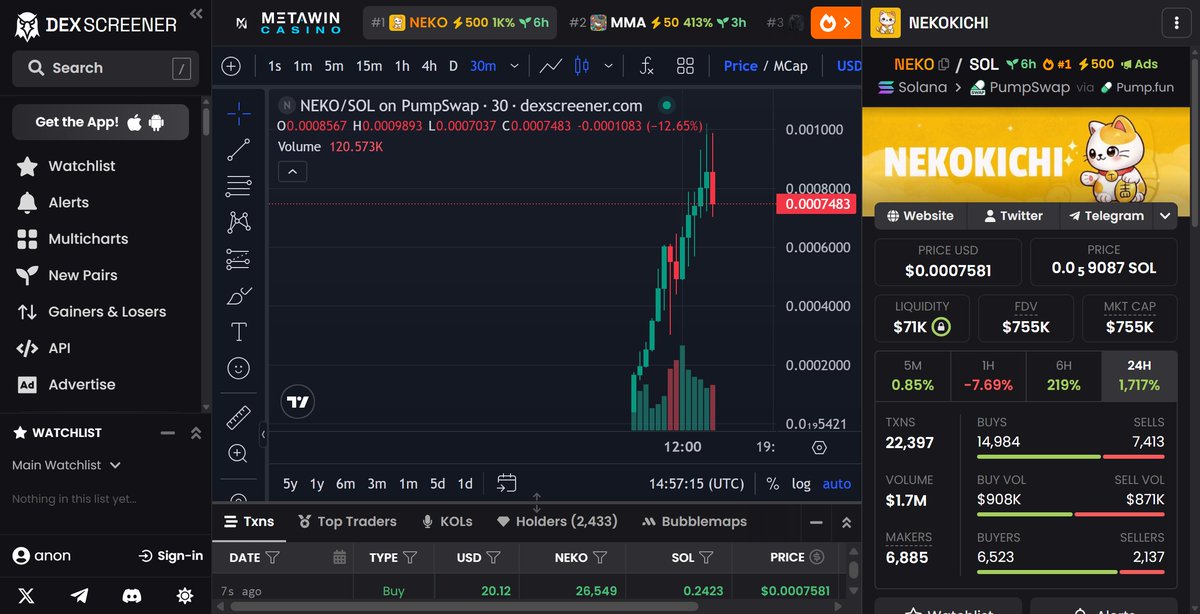Viewport: 1200px width, 614px height.
Task: Activate the zoom-in chart tool
Action: click(x=238, y=454)
